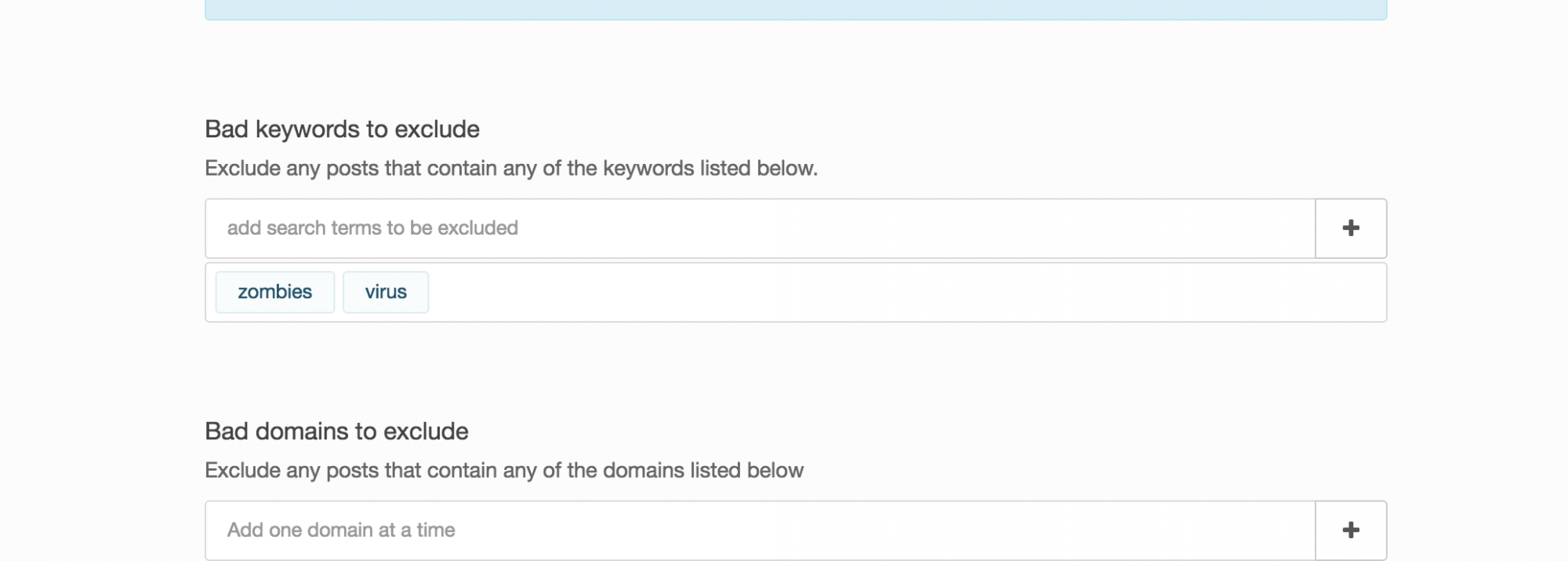The height and width of the screenshot is (561, 1568).
Task: Remove the 'zombies' keyword tag
Action: coord(274,292)
